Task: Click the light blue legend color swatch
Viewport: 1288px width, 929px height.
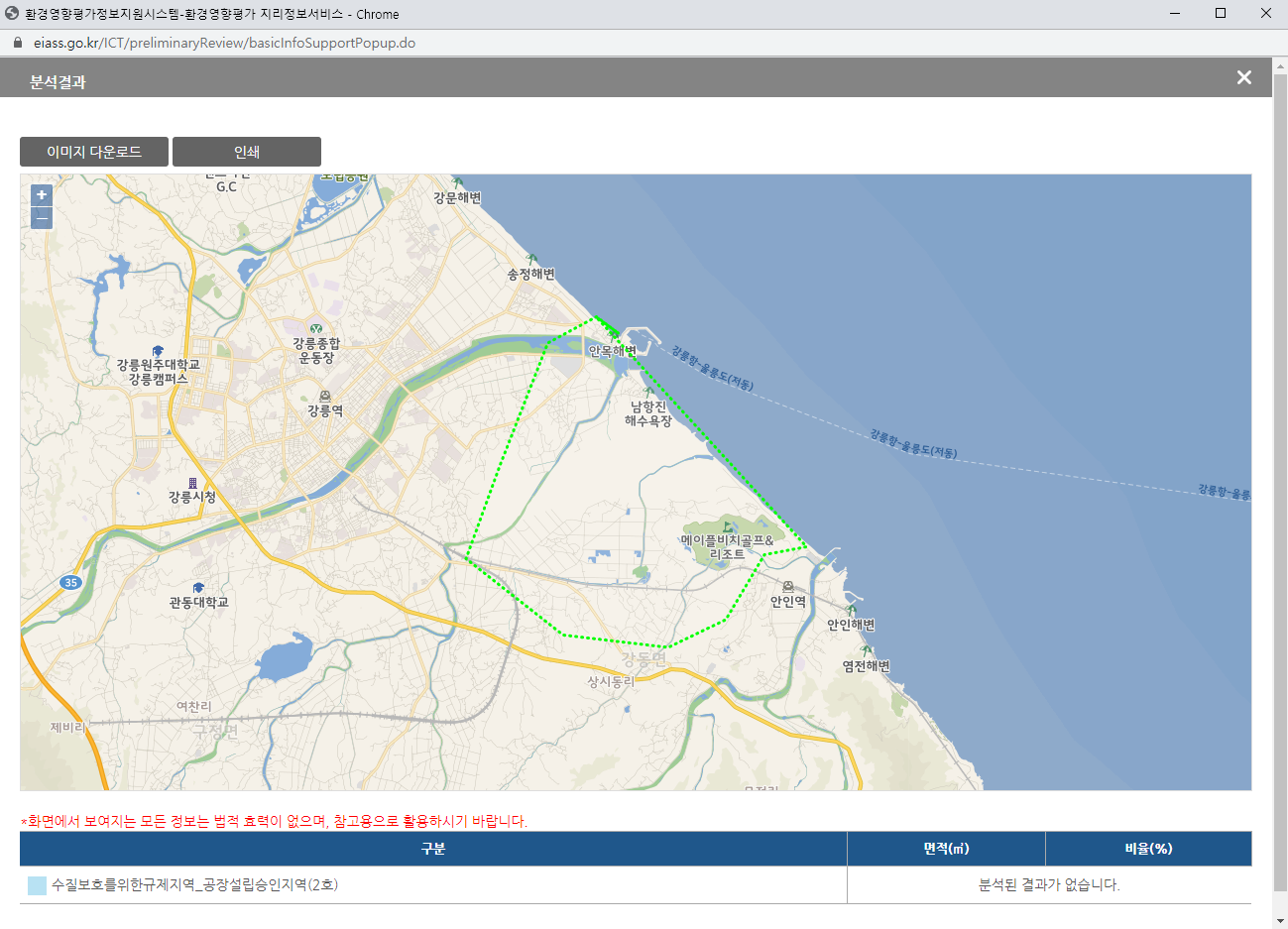Action: click(x=37, y=885)
